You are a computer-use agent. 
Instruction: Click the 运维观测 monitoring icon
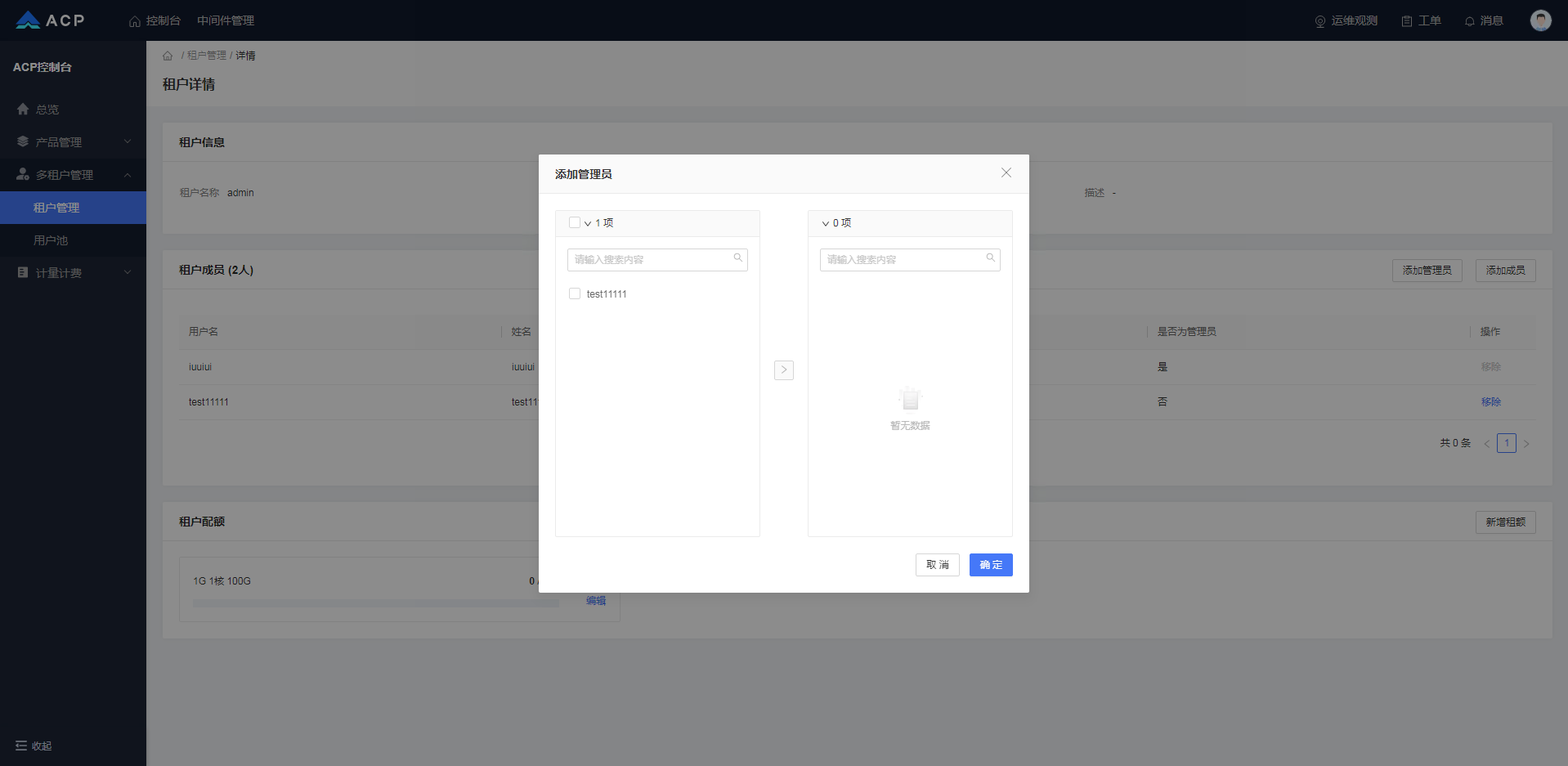[x=1319, y=21]
